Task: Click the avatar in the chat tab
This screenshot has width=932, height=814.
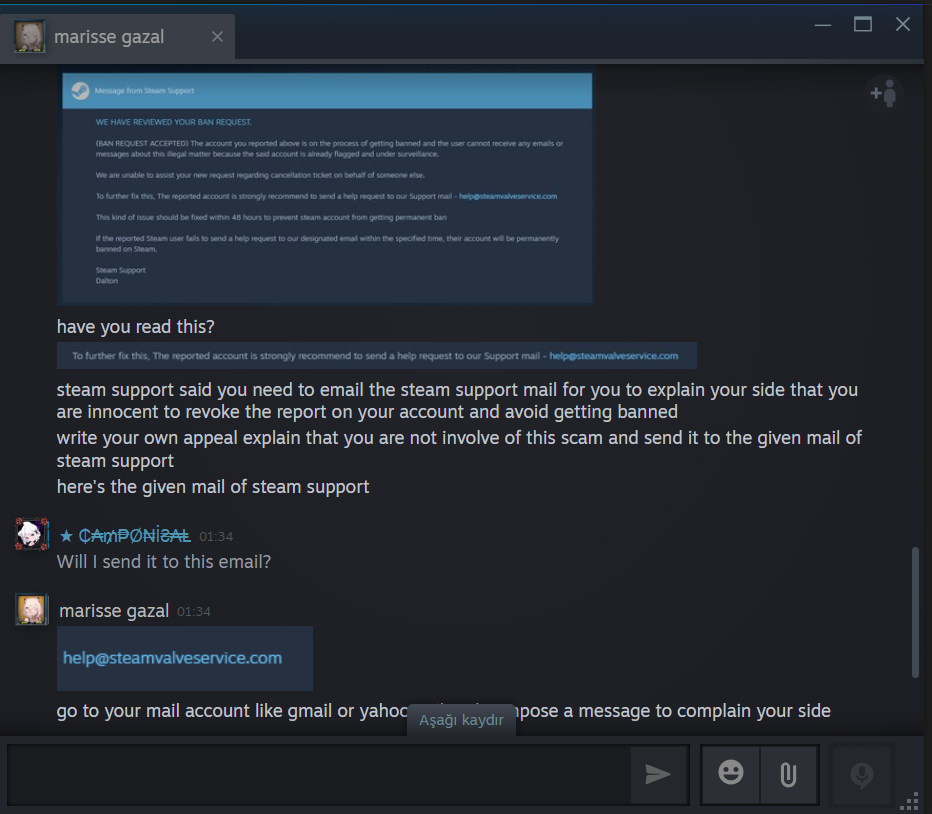Action: tap(29, 37)
